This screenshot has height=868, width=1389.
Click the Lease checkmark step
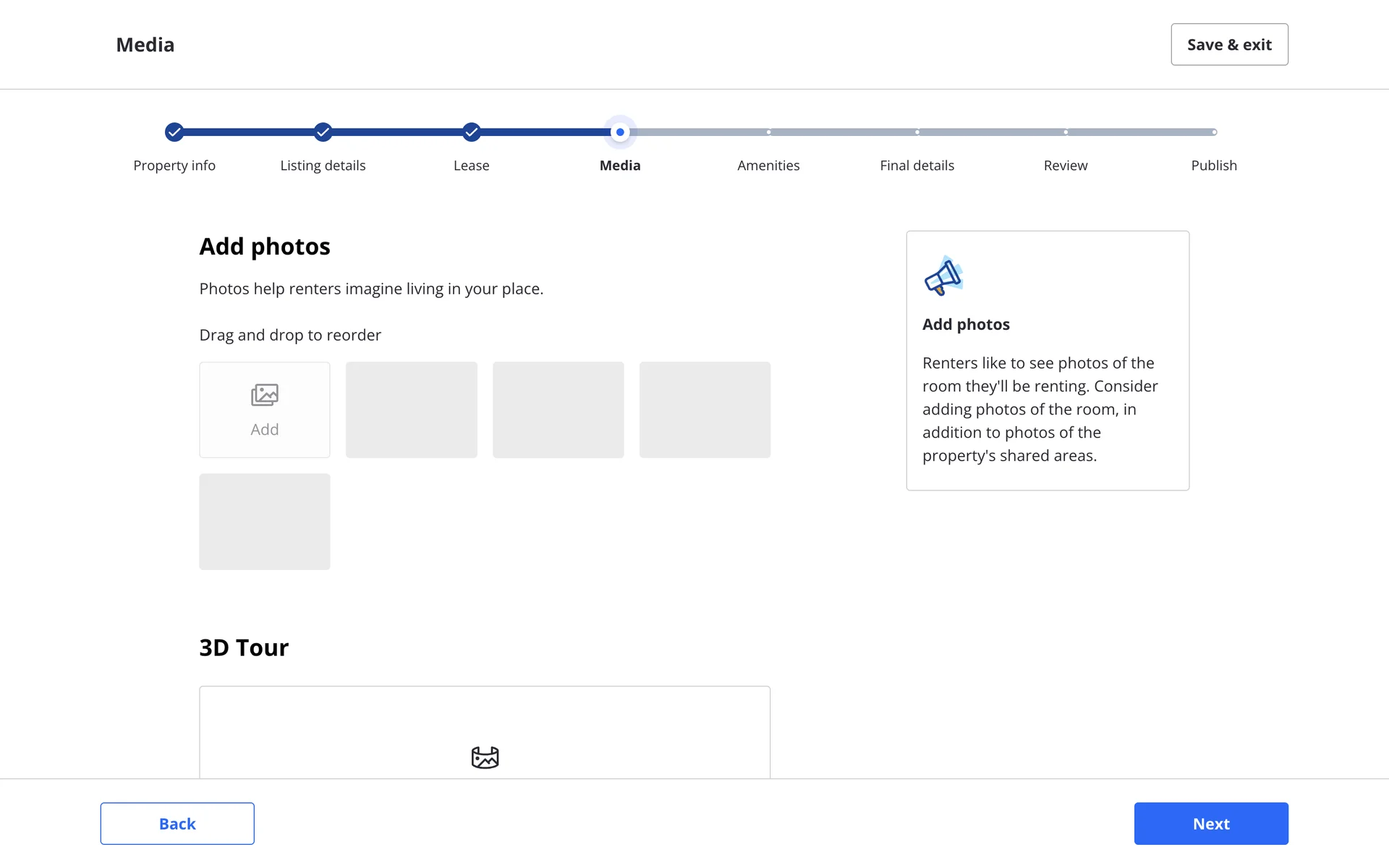tap(472, 132)
